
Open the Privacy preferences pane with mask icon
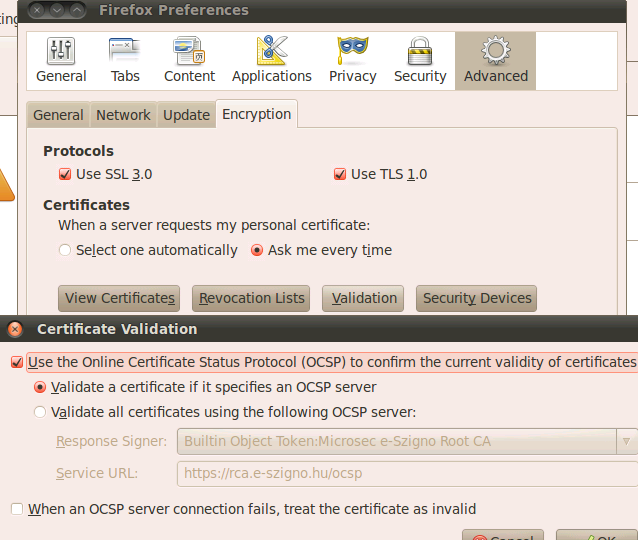point(353,60)
